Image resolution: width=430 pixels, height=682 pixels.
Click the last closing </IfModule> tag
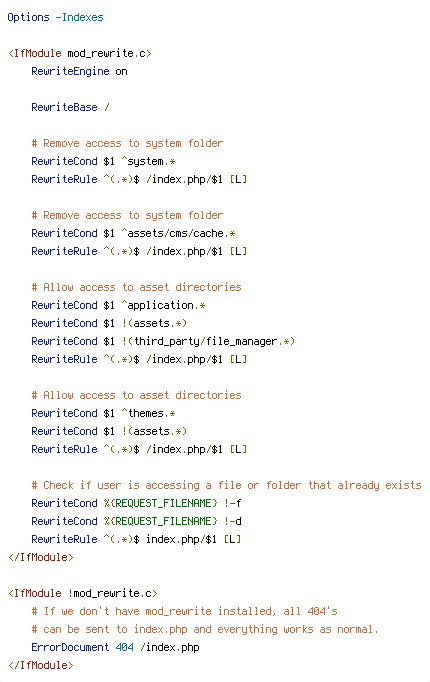[40, 665]
